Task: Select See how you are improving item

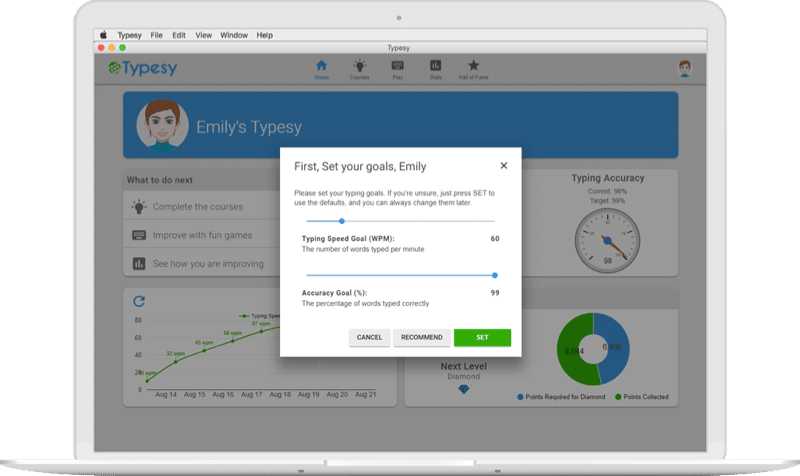Action: click(202, 263)
